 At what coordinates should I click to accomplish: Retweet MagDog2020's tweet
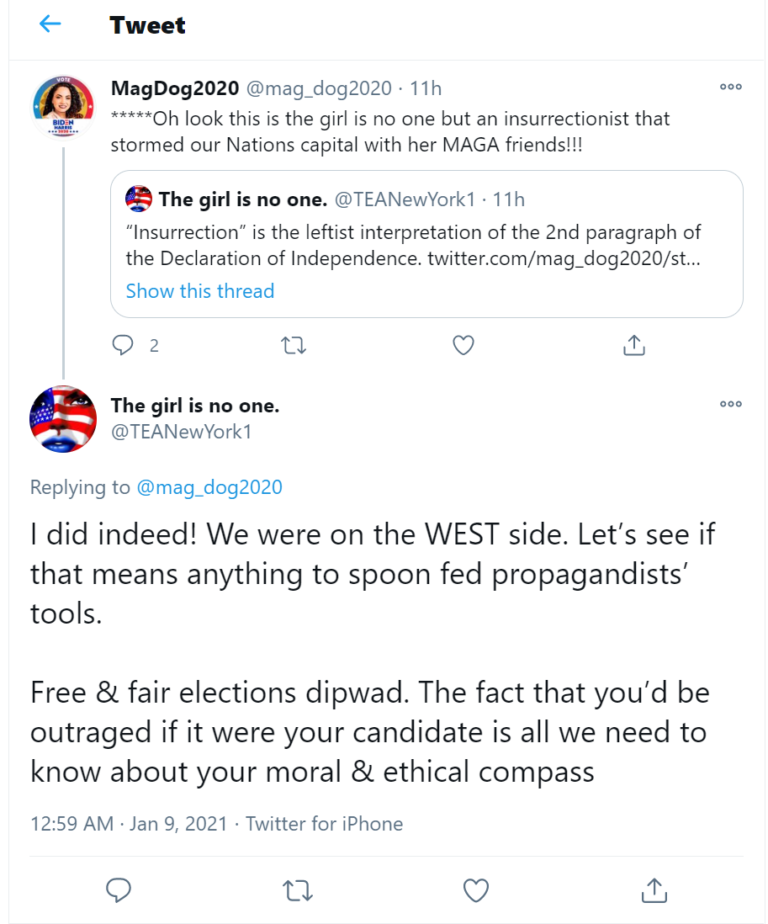coord(293,345)
